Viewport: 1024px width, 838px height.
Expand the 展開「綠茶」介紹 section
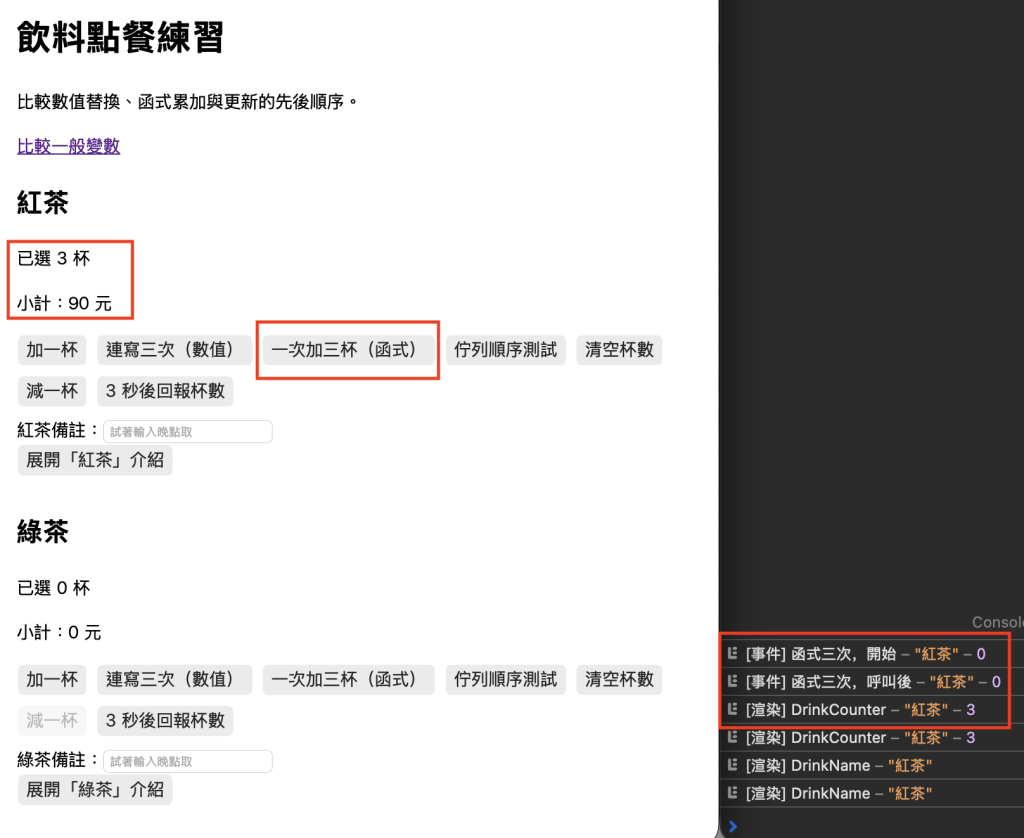[95, 789]
